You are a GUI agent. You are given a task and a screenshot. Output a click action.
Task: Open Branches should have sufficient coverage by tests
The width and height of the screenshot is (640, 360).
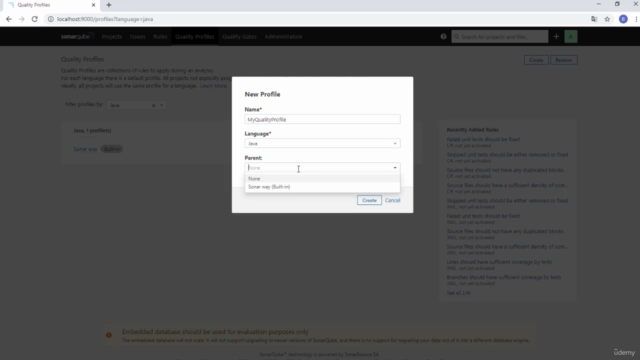[504, 277]
